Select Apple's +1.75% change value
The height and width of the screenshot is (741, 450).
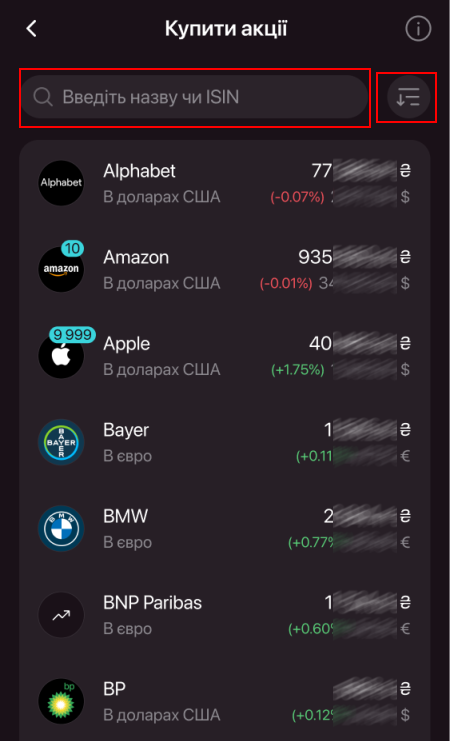[298, 370]
